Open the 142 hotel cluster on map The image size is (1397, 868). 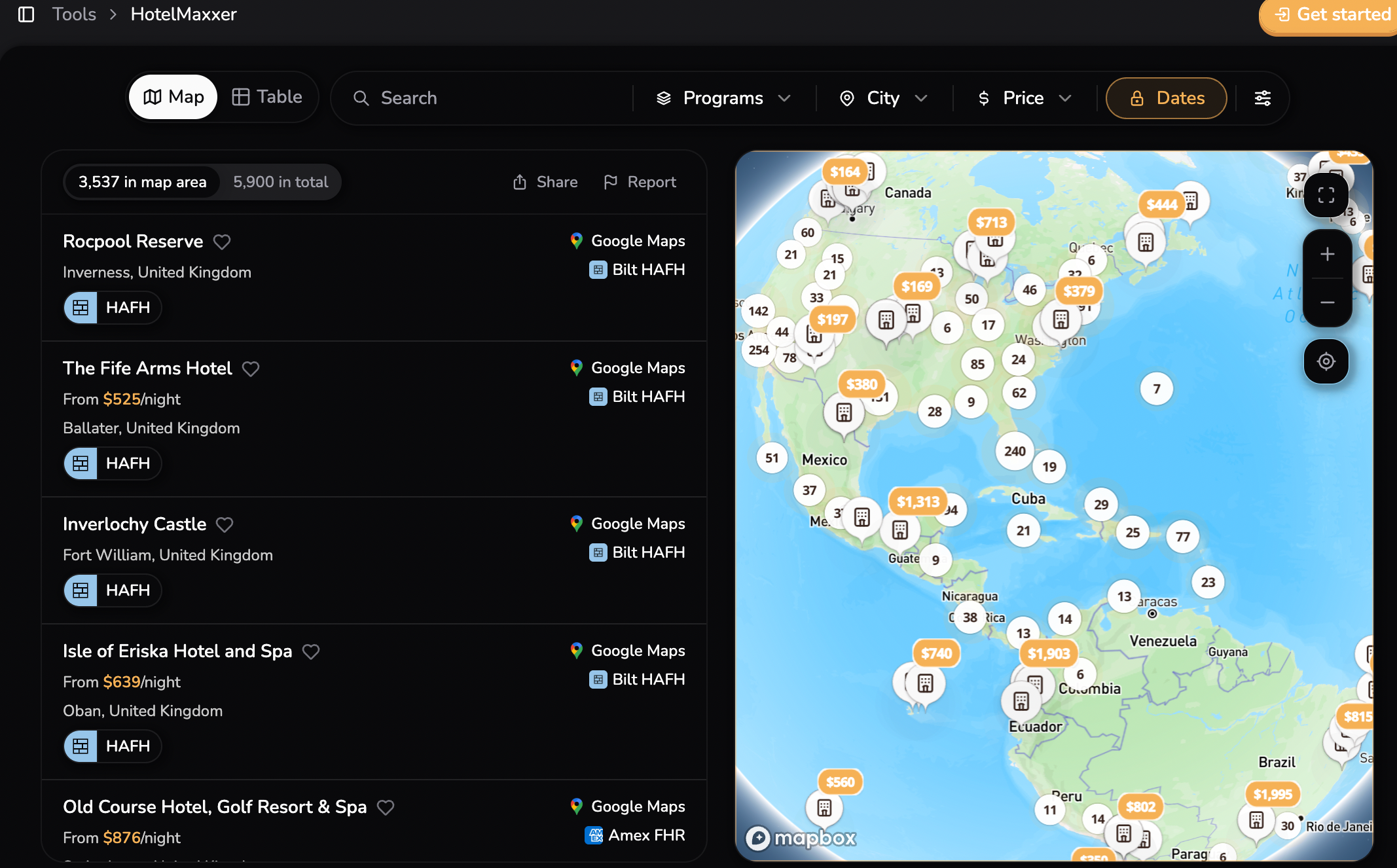click(x=758, y=311)
